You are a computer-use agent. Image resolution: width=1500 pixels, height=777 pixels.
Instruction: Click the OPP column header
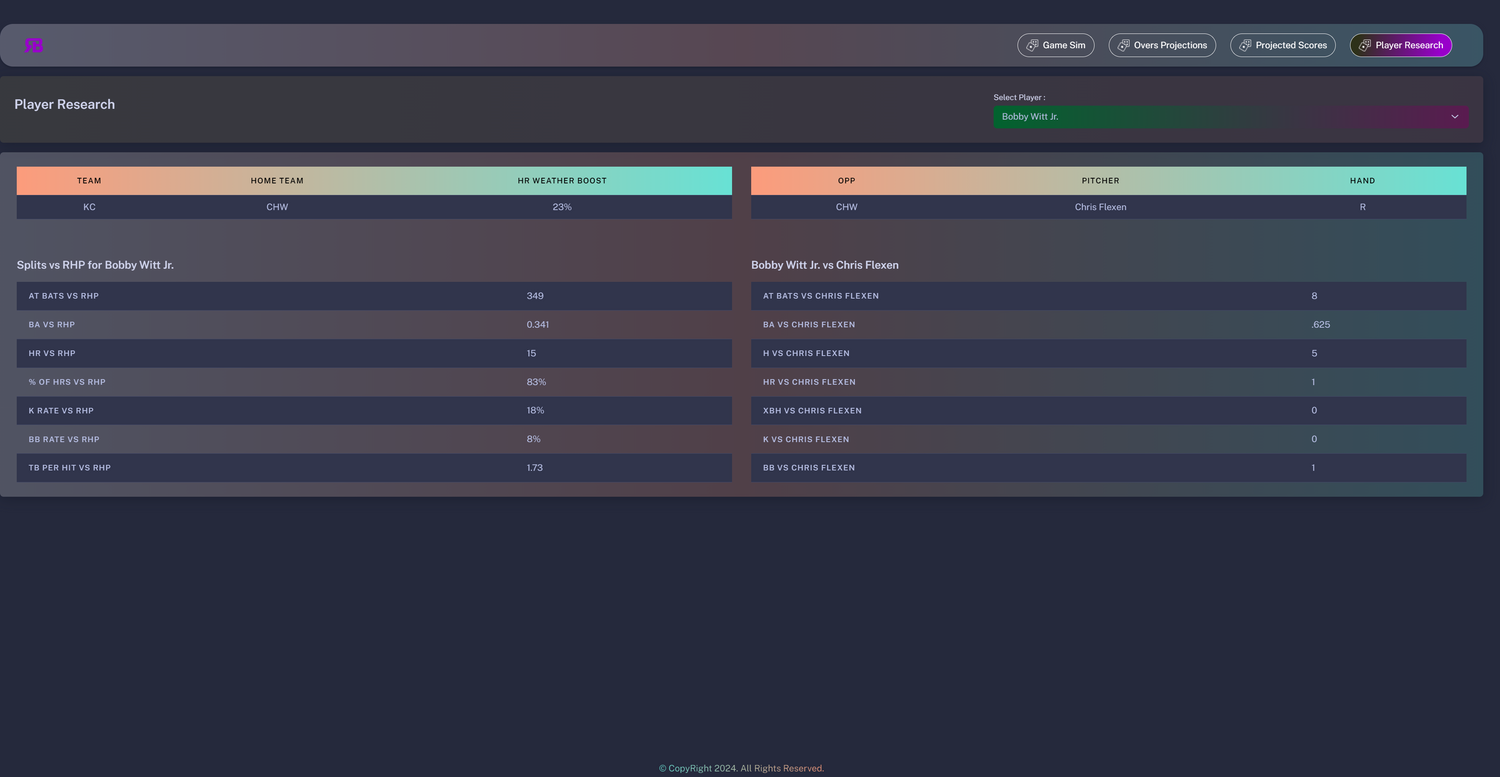coord(846,181)
